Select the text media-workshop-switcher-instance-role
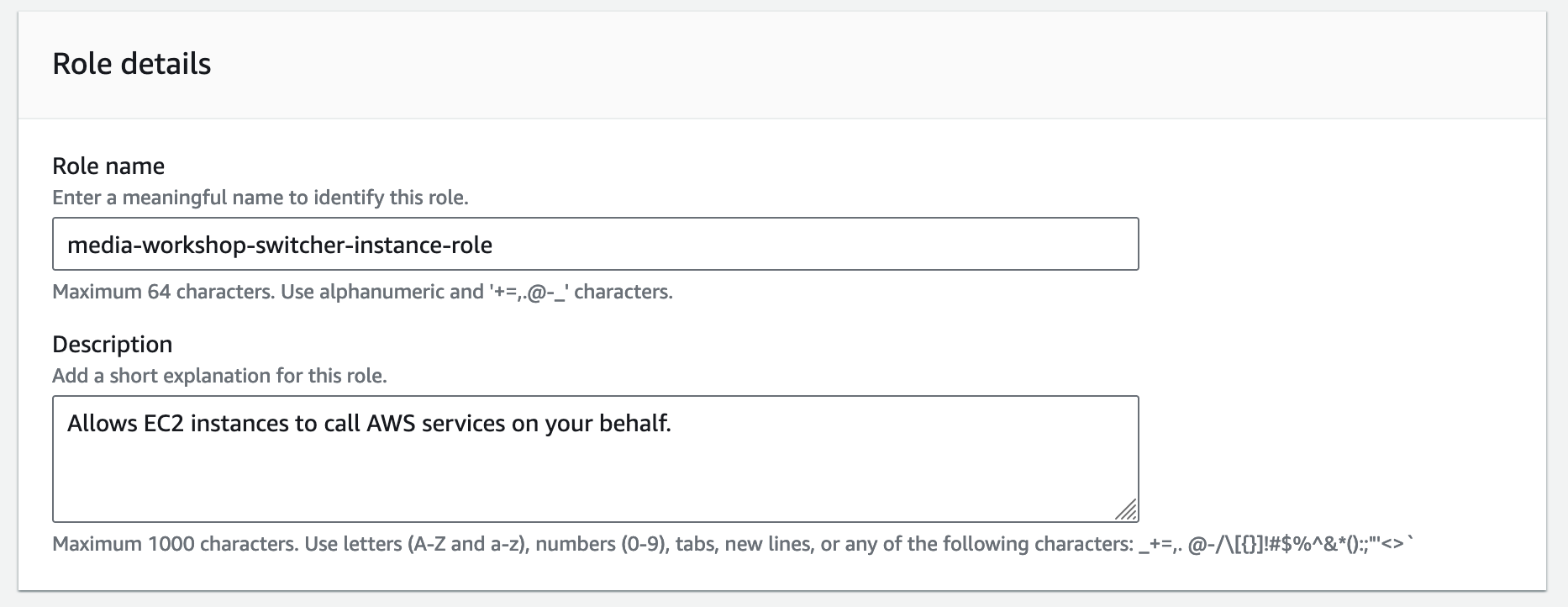 [280, 245]
